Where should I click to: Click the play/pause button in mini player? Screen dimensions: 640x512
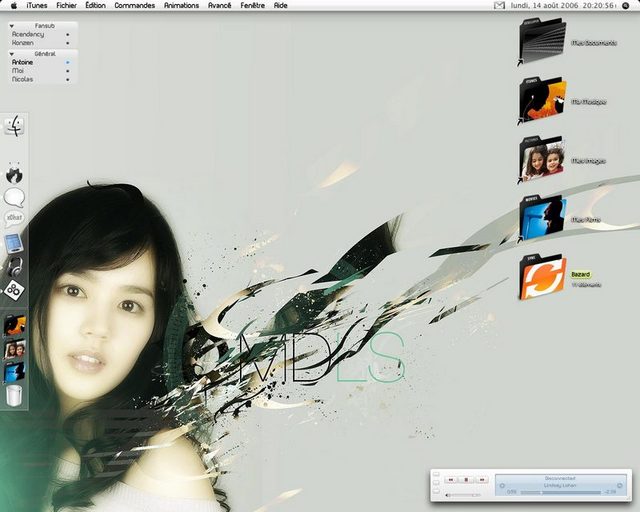(x=466, y=480)
